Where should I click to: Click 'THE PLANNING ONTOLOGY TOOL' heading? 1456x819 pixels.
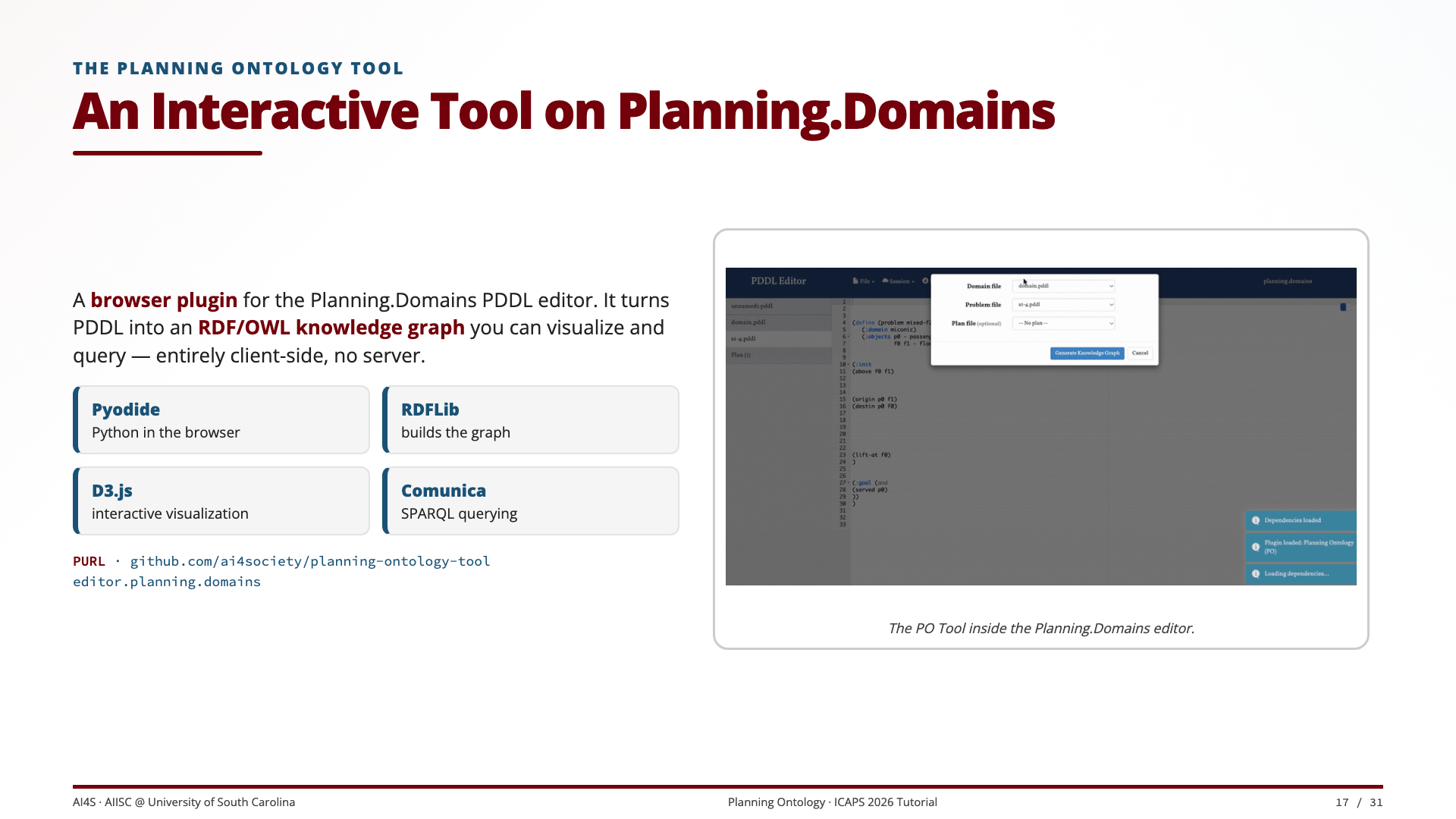pos(238,68)
